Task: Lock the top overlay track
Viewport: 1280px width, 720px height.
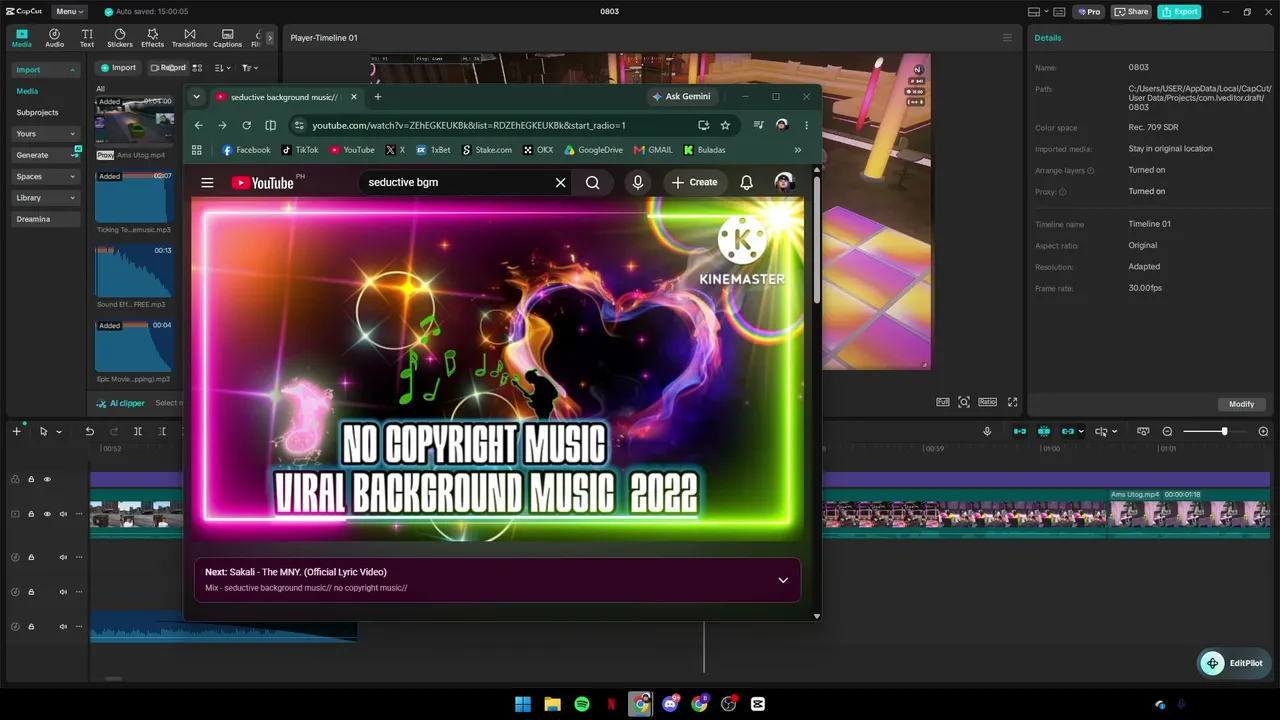Action: point(31,479)
